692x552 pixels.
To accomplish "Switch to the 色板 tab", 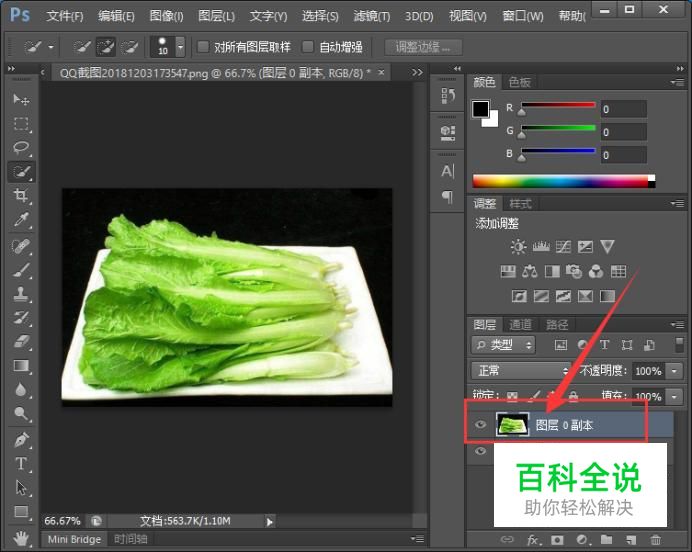I will tap(519, 82).
